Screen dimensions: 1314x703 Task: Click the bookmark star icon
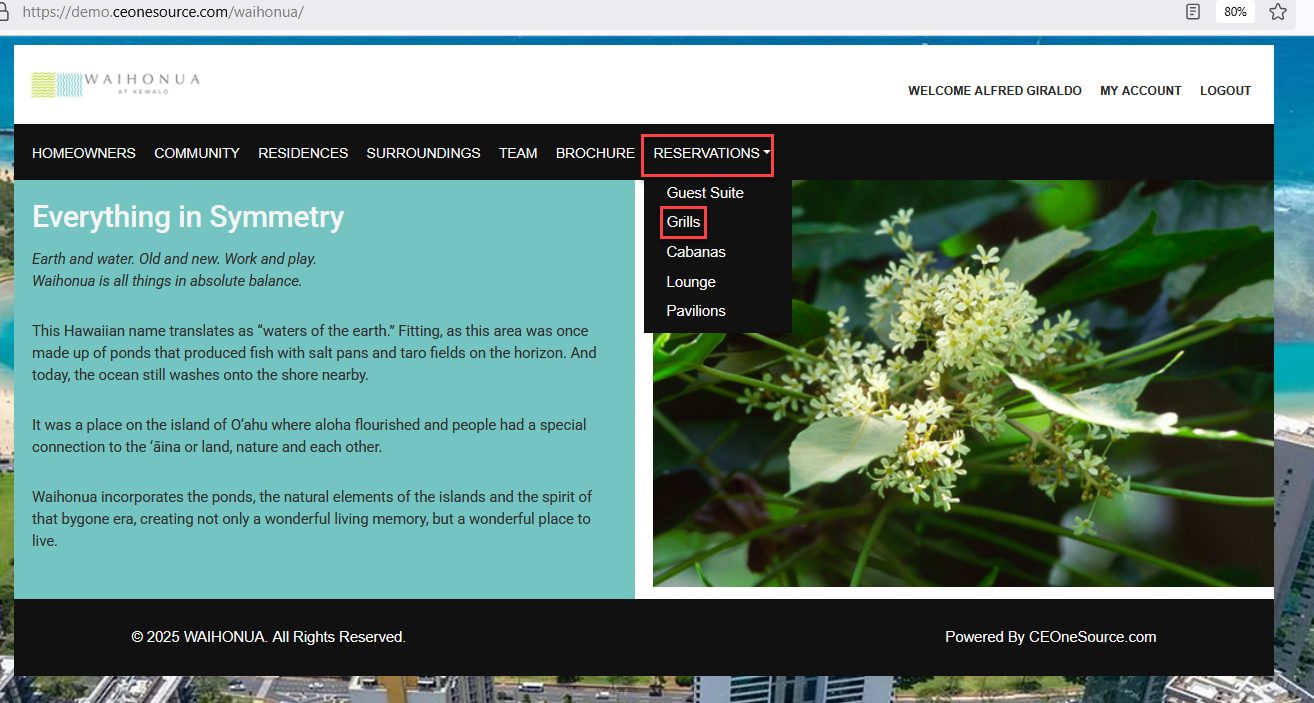pyautogui.click(x=1277, y=12)
